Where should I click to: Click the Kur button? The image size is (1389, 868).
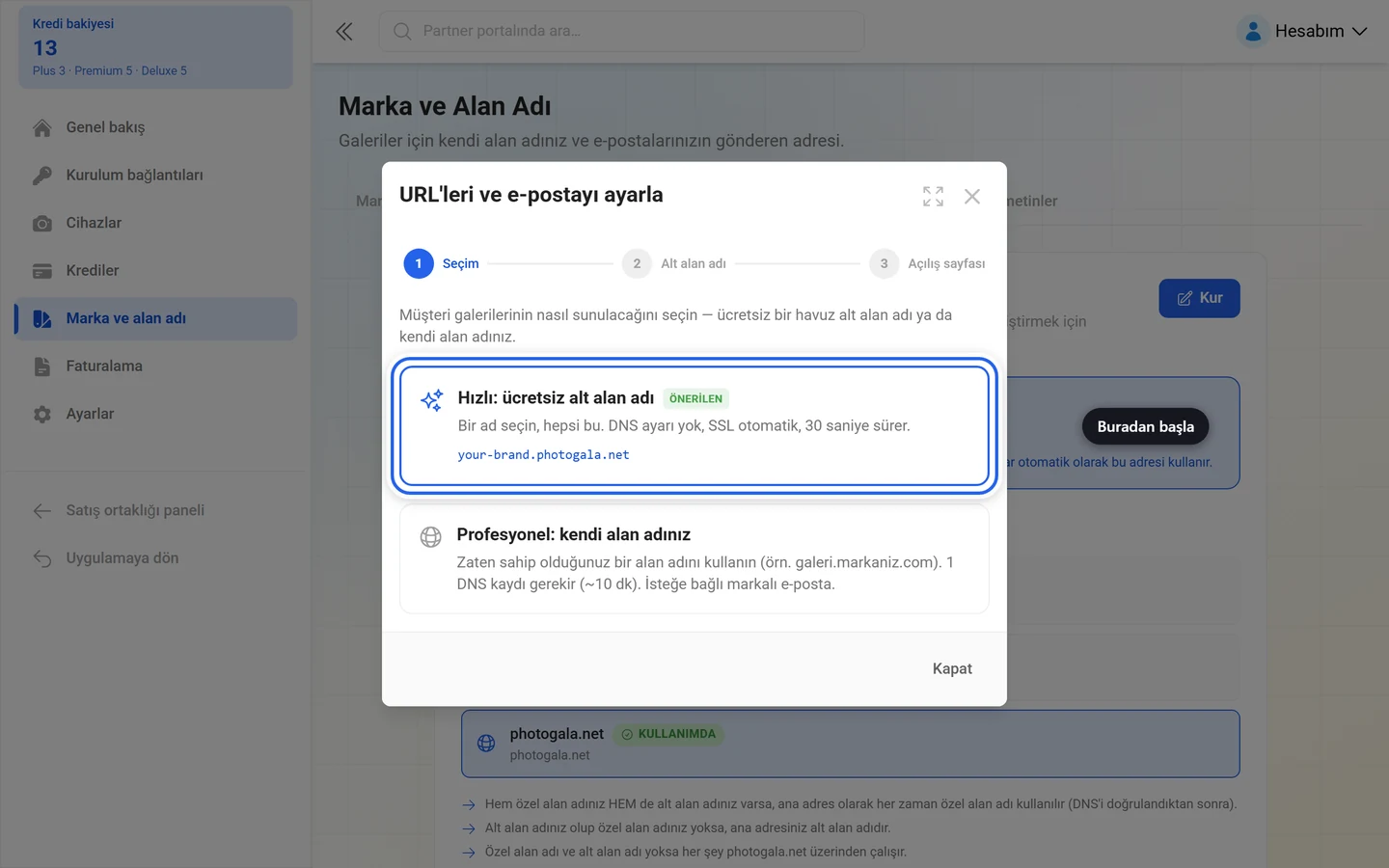pyautogui.click(x=1199, y=298)
